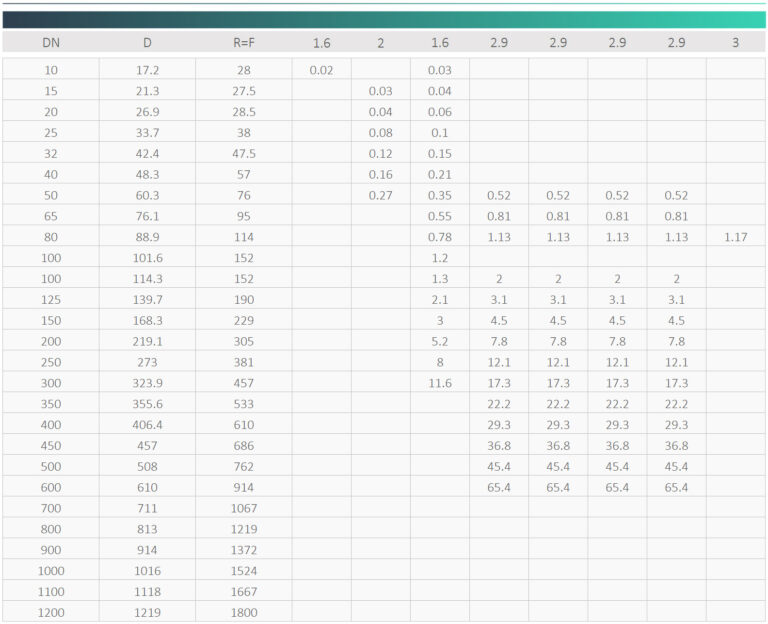Click the 323.9 diameter cell

[x=147, y=383]
